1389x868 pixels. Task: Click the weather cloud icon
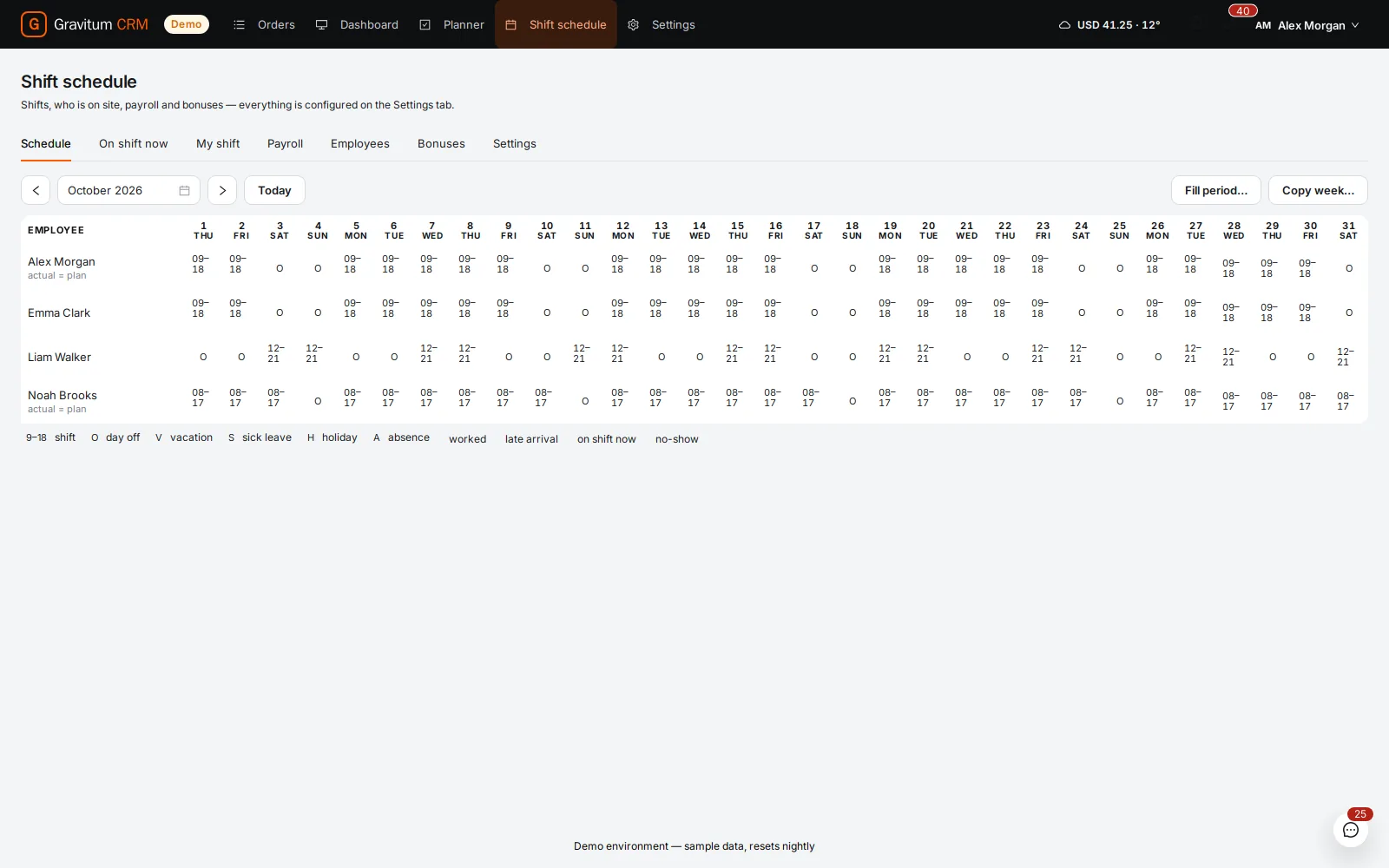[1064, 25]
